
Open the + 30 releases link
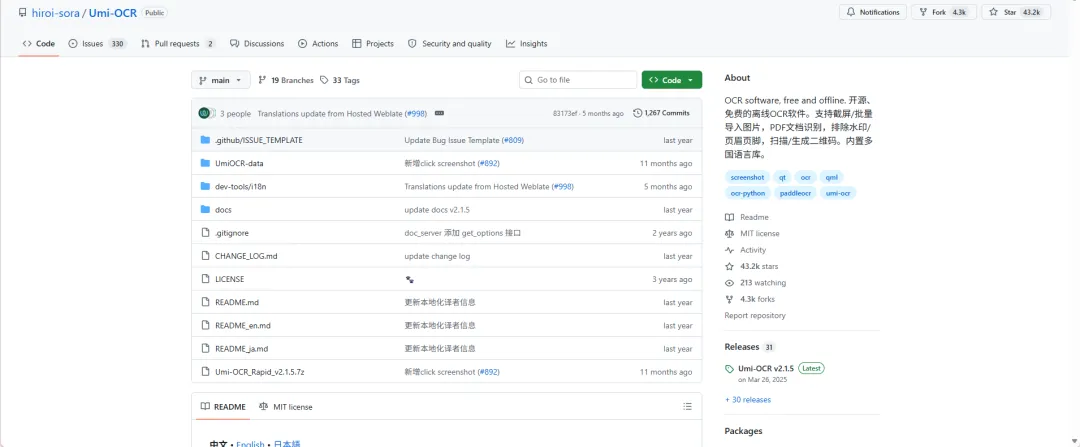748,399
